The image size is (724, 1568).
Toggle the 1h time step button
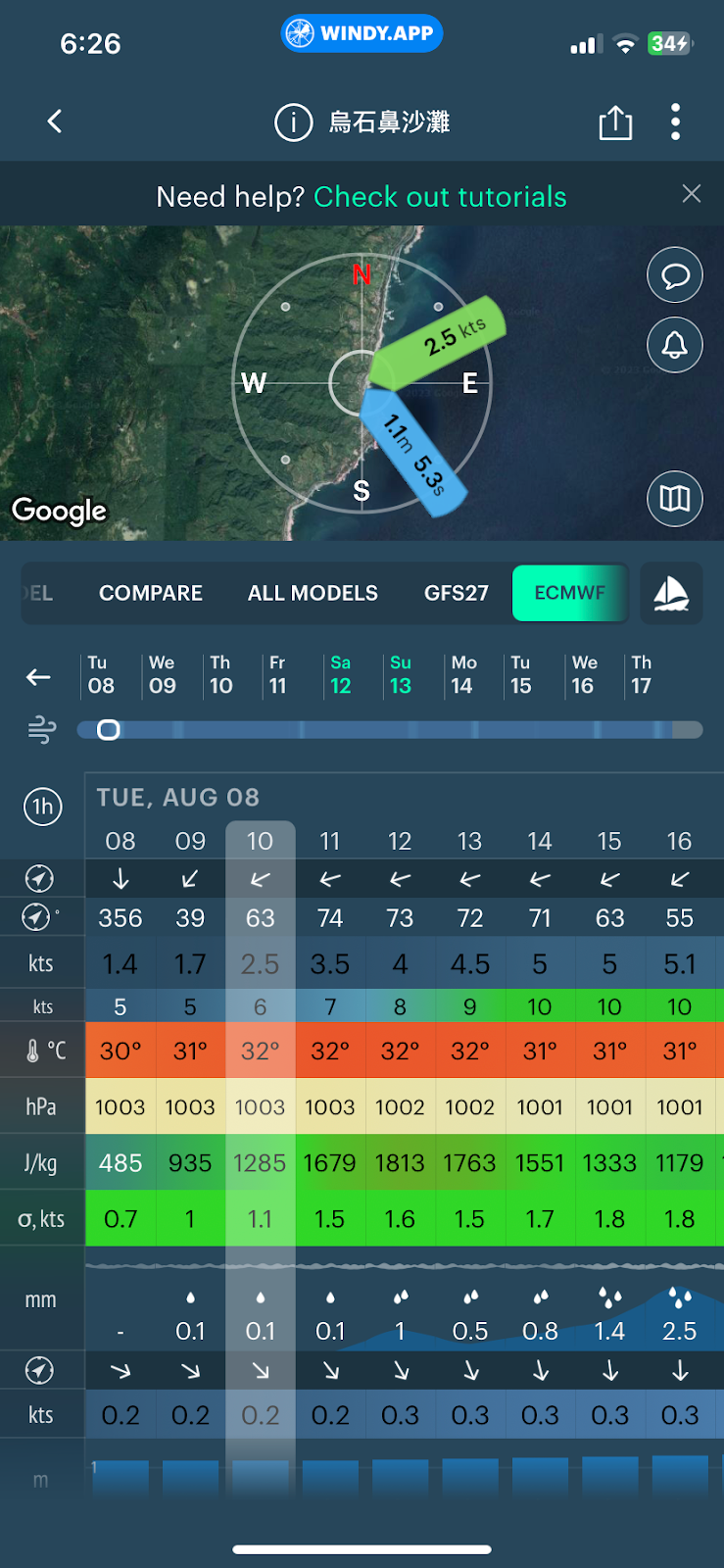tap(42, 807)
